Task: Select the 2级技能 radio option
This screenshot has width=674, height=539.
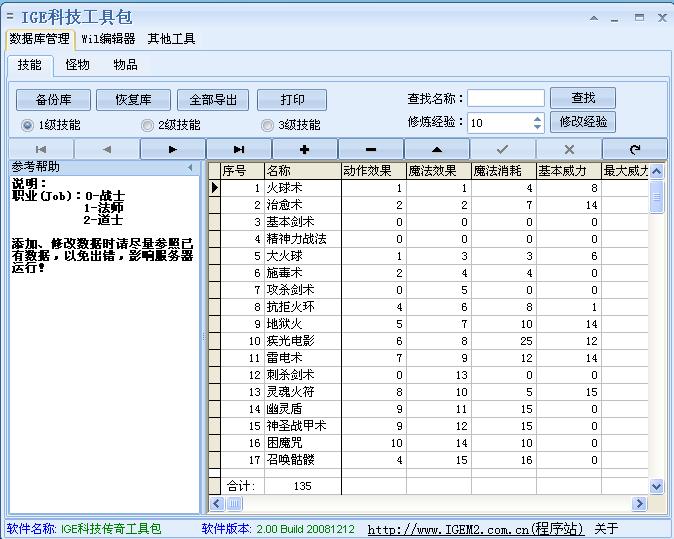Action: [148, 125]
